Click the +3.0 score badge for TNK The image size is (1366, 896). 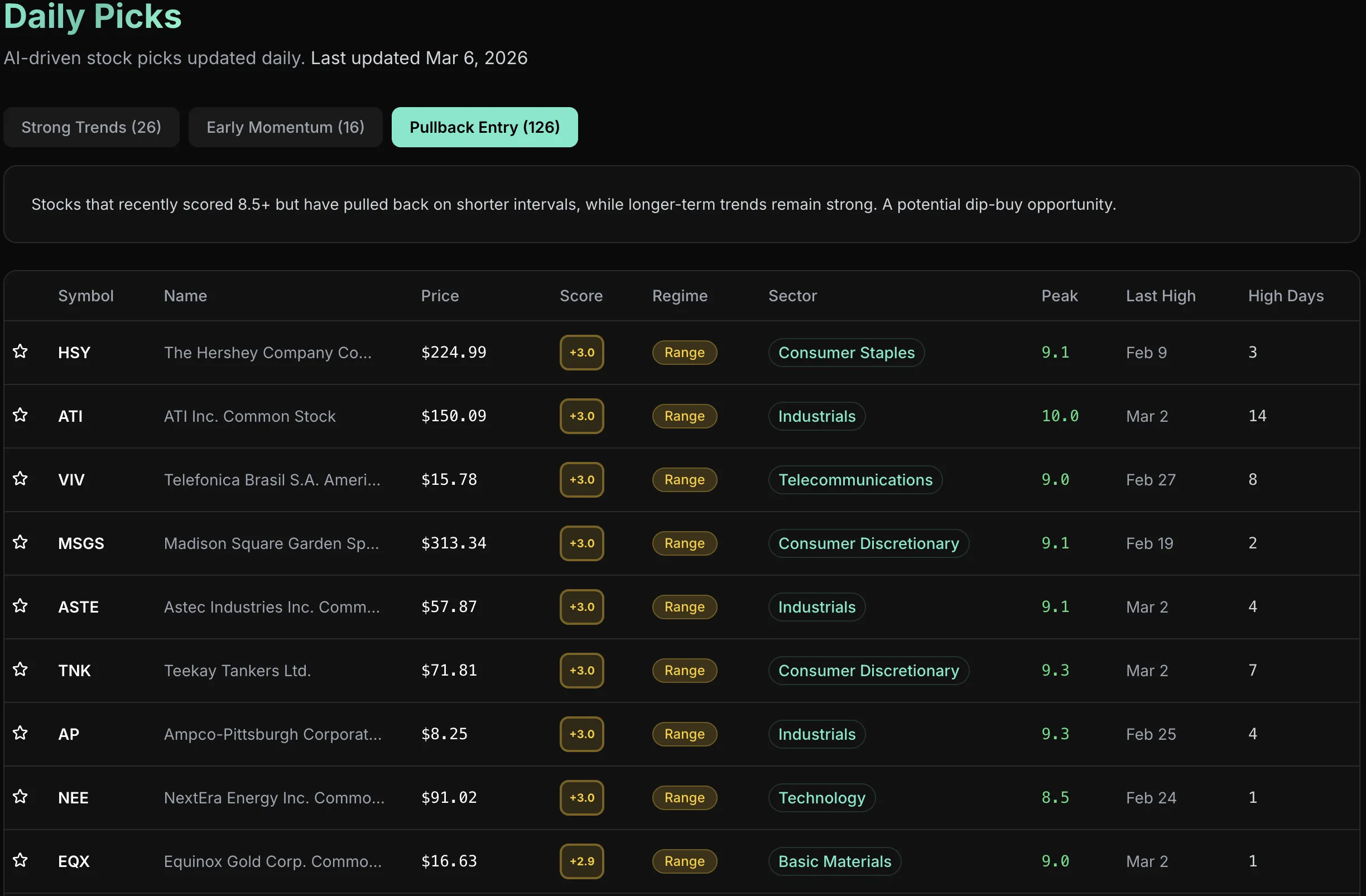tap(582, 671)
